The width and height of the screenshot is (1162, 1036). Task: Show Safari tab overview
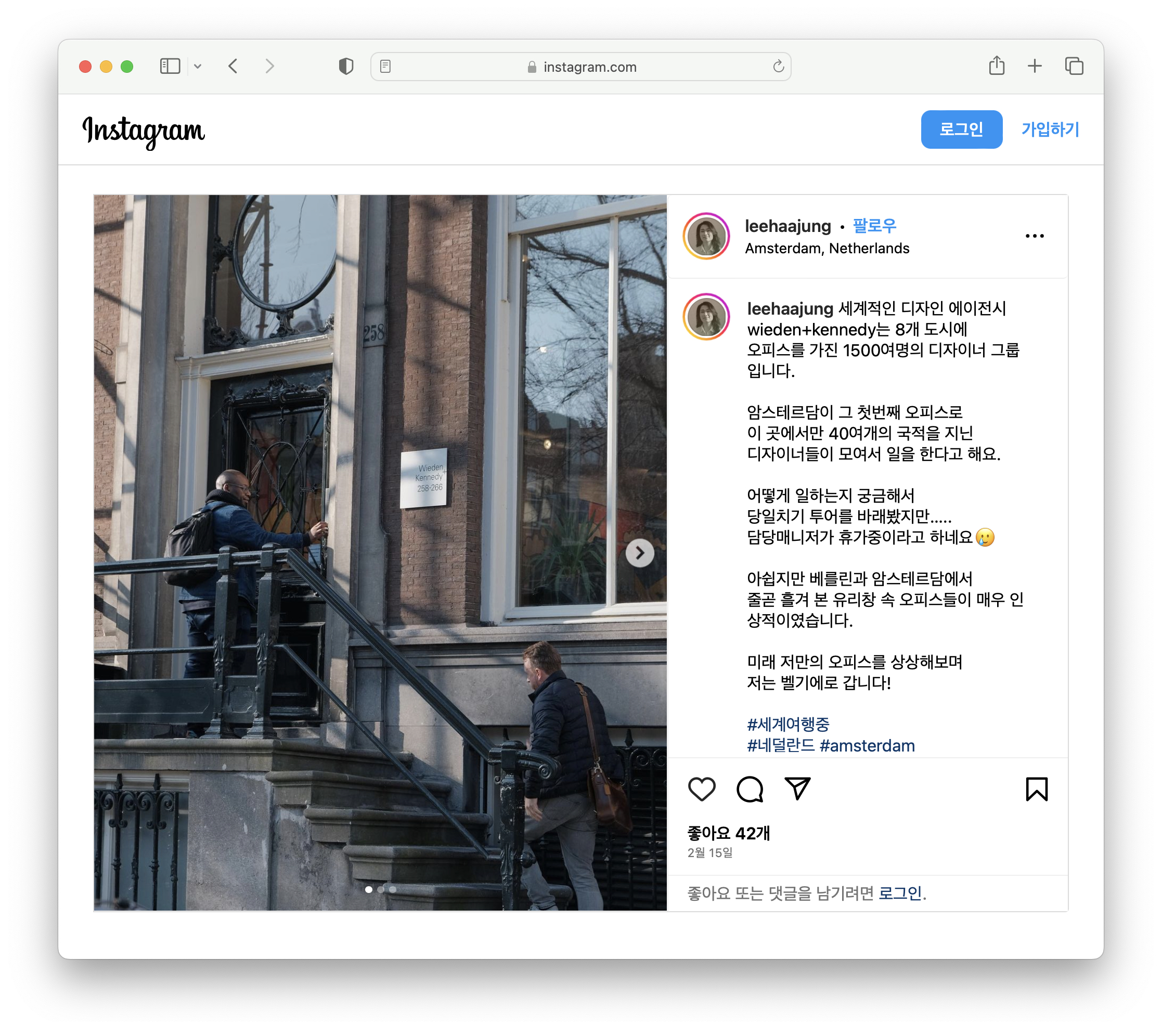[x=1074, y=67]
